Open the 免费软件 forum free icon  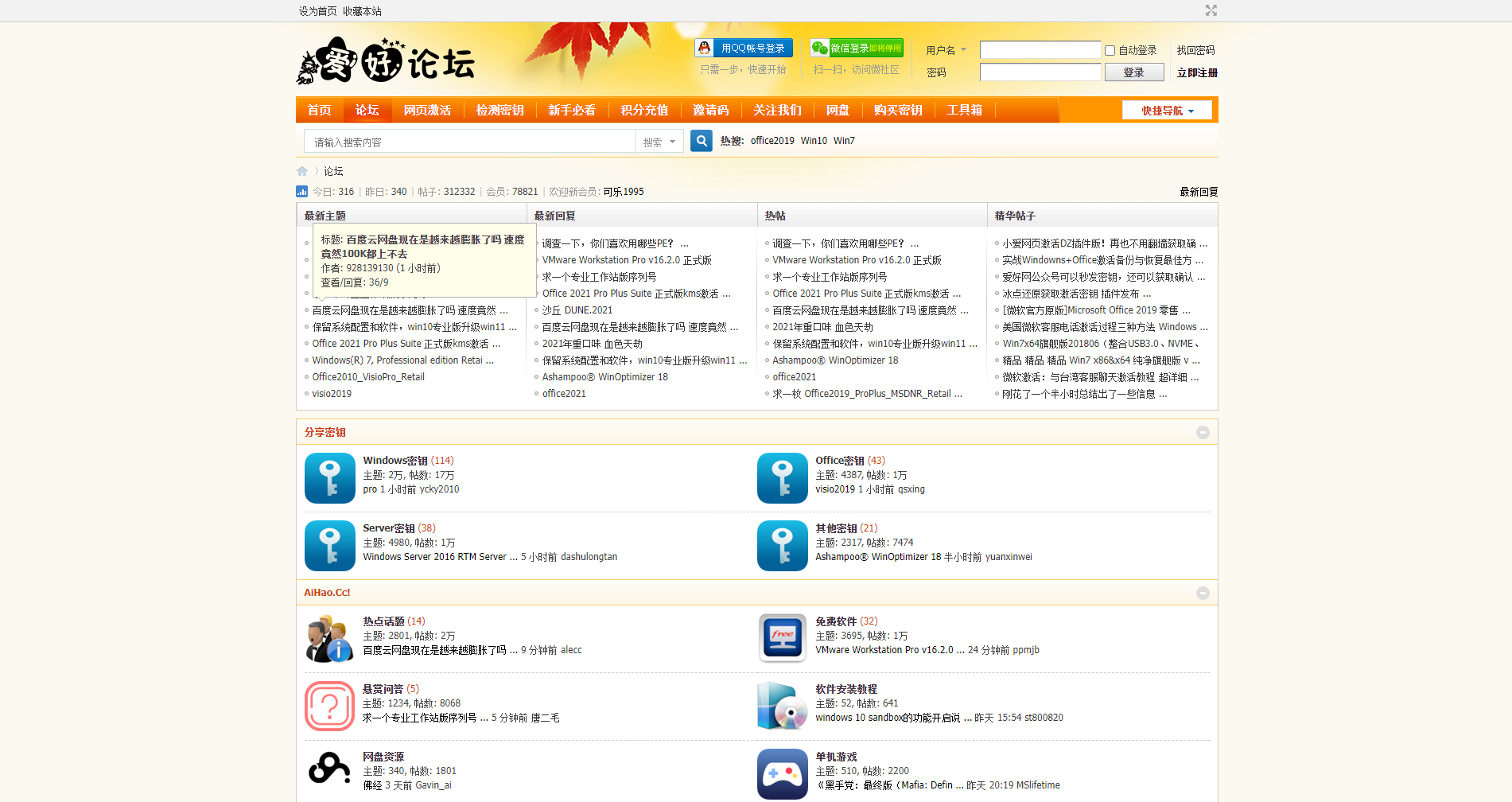[783, 638]
